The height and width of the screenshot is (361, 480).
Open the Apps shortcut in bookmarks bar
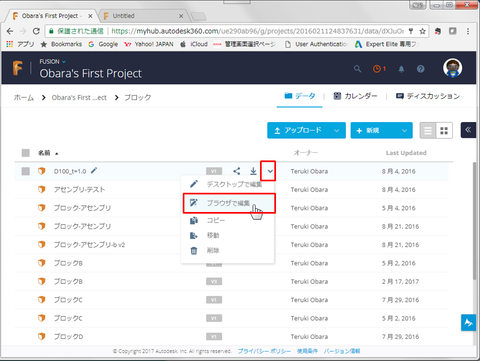(20, 44)
